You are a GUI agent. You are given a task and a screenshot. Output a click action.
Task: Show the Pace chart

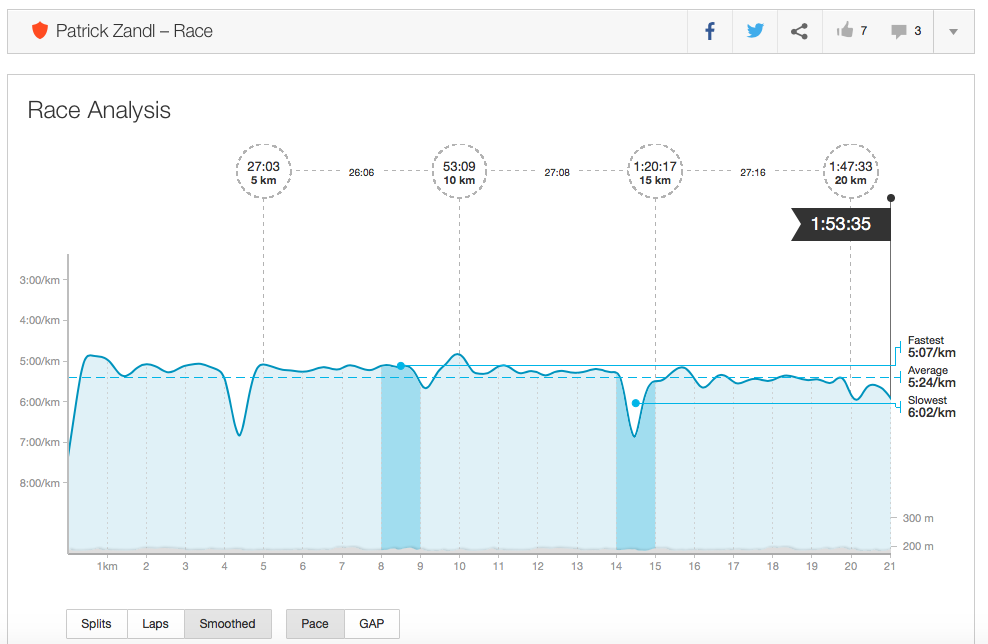click(315, 624)
